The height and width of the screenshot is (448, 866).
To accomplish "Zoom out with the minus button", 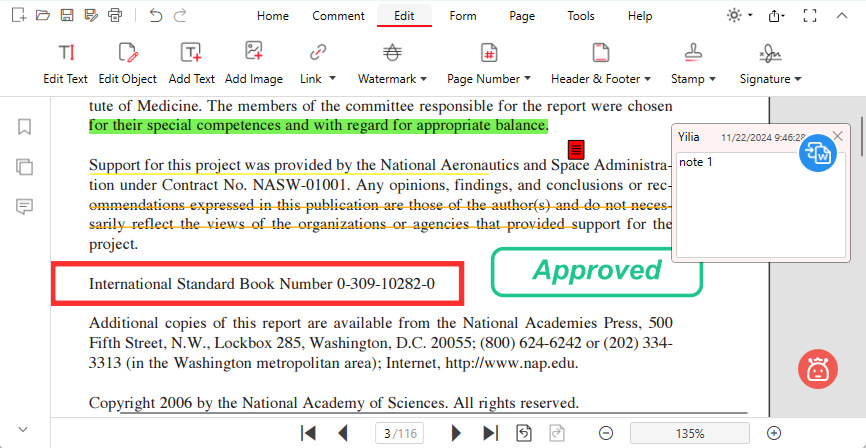I will (x=606, y=433).
